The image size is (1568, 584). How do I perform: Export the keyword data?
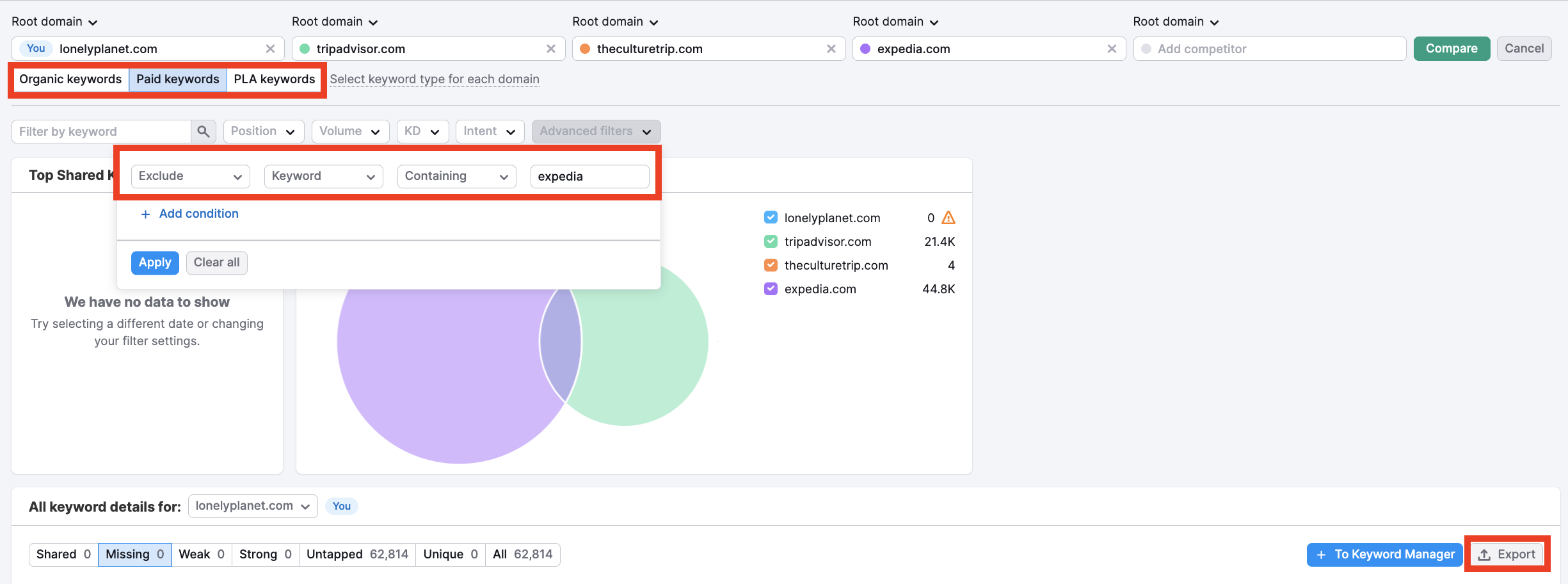[x=1507, y=555]
